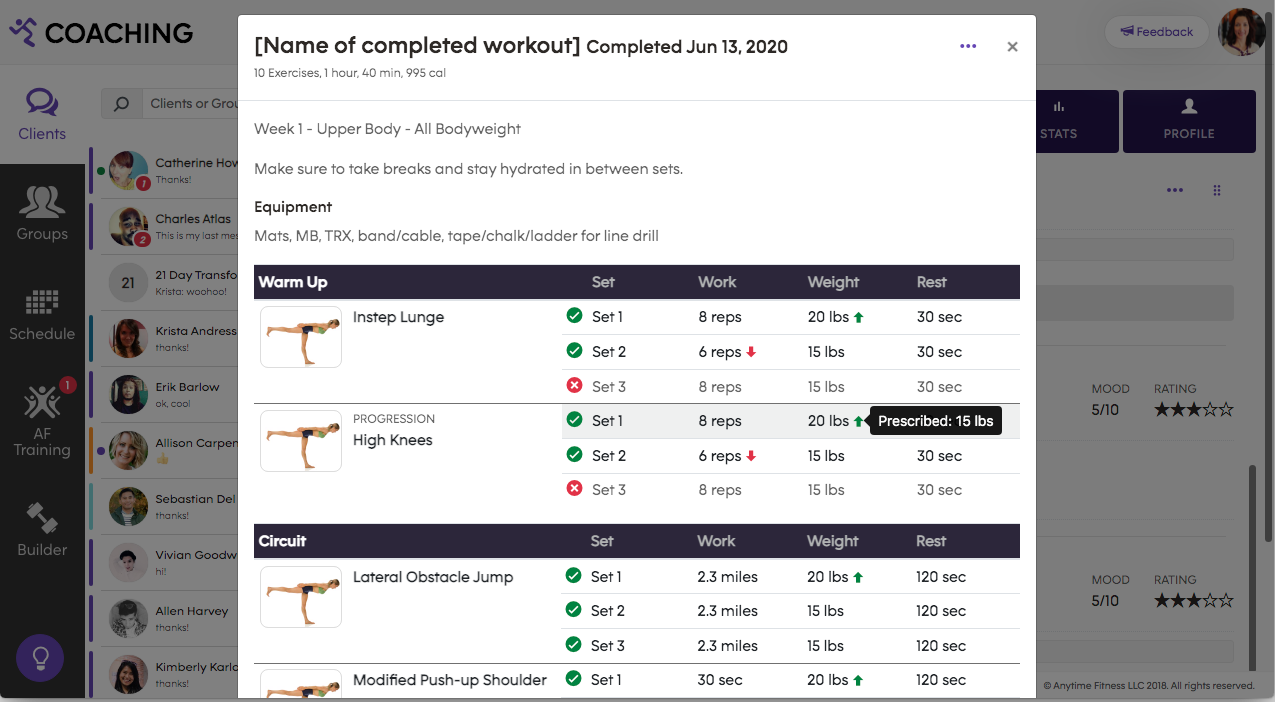Click Modified Push-up Shoulder exercise name
The width and height of the screenshot is (1275, 702).
450,680
